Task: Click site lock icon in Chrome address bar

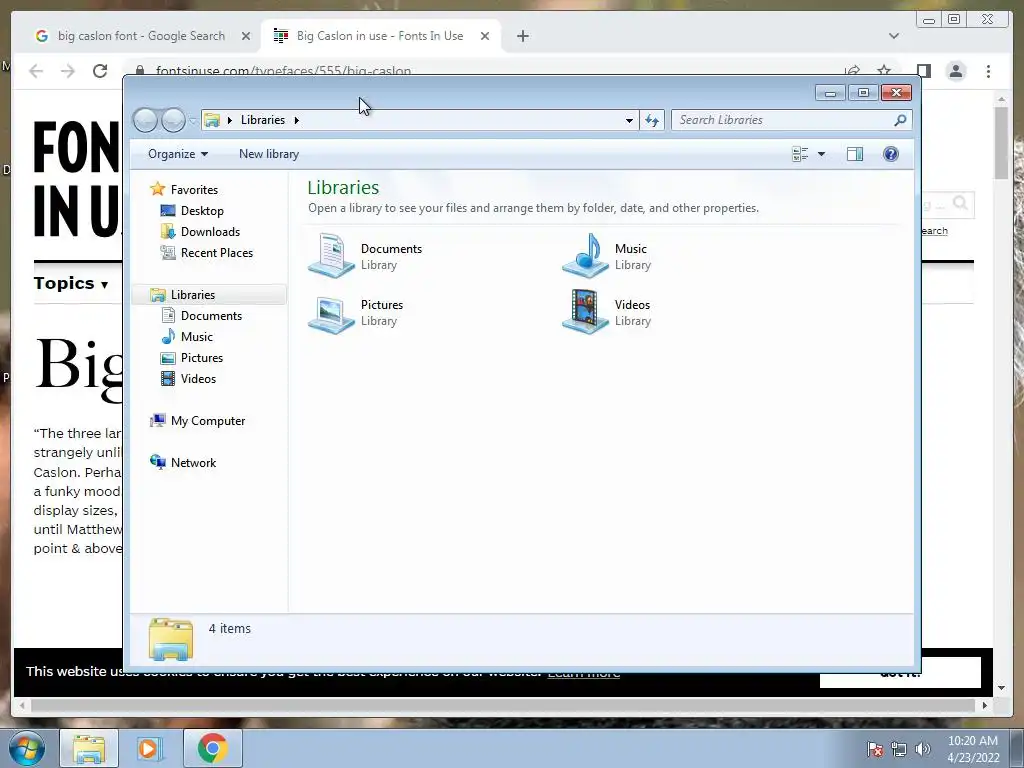Action: point(140,71)
